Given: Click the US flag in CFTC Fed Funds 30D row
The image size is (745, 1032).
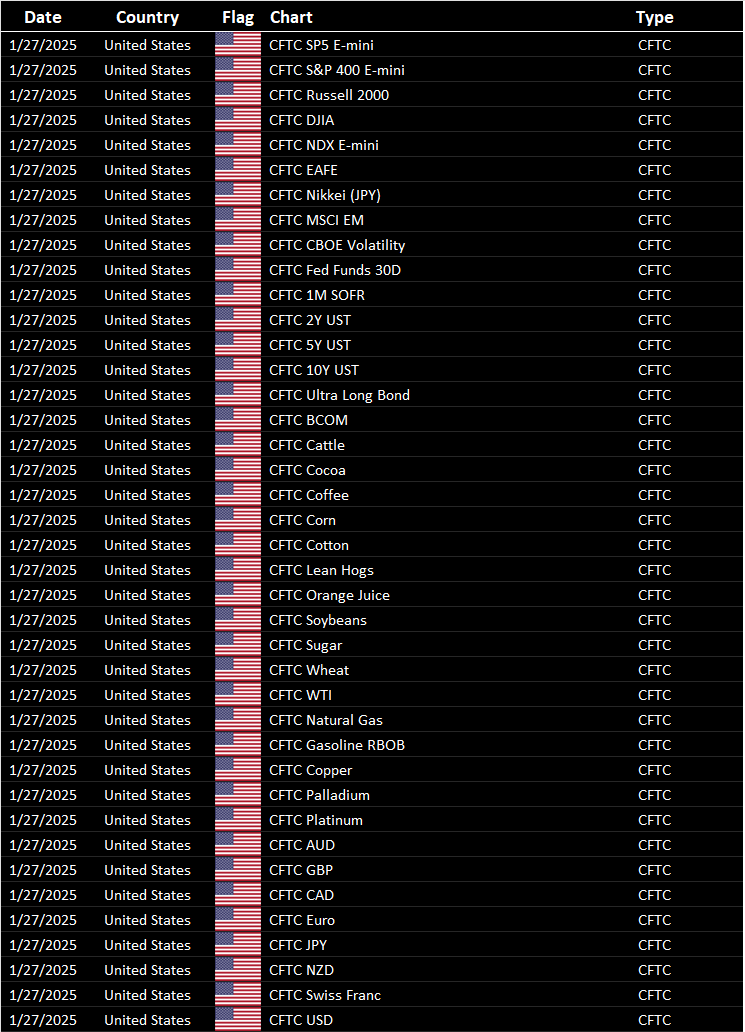Looking at the screenshot, I should [x=238, y=270].
